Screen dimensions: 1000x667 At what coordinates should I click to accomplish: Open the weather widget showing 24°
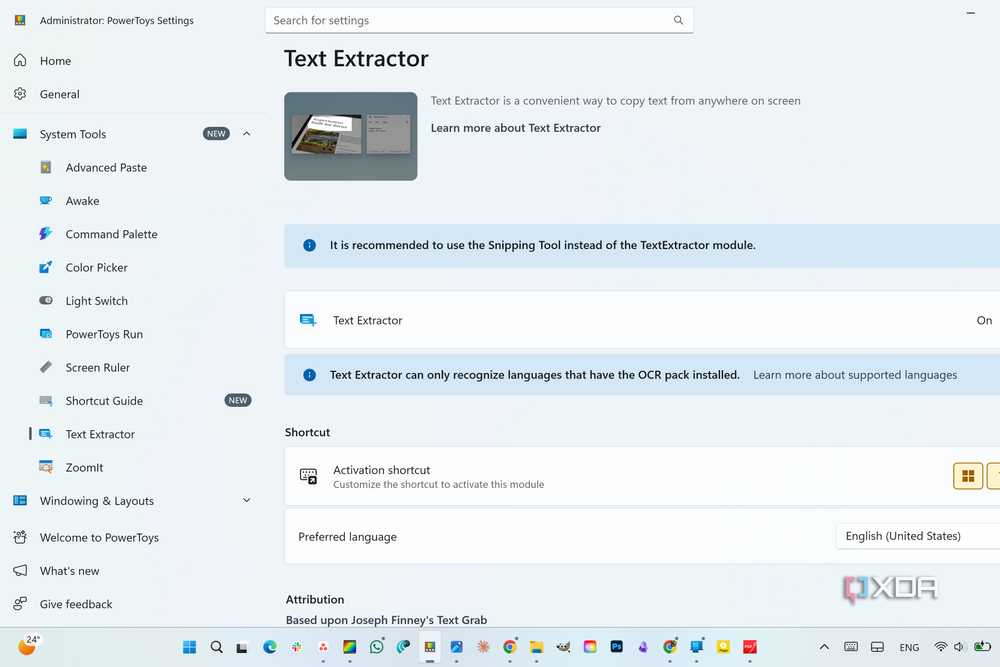(28, 645)
